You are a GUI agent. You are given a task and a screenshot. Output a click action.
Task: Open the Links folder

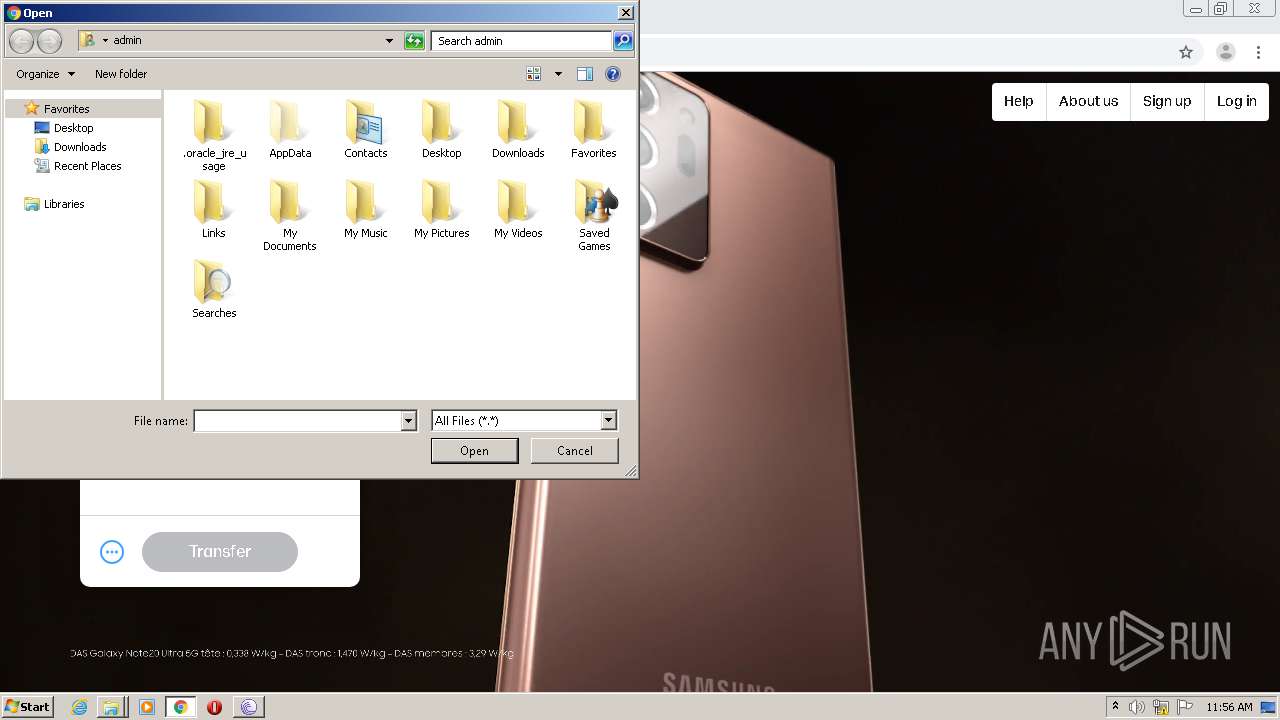pyautogui.click(x=214, y=209)
